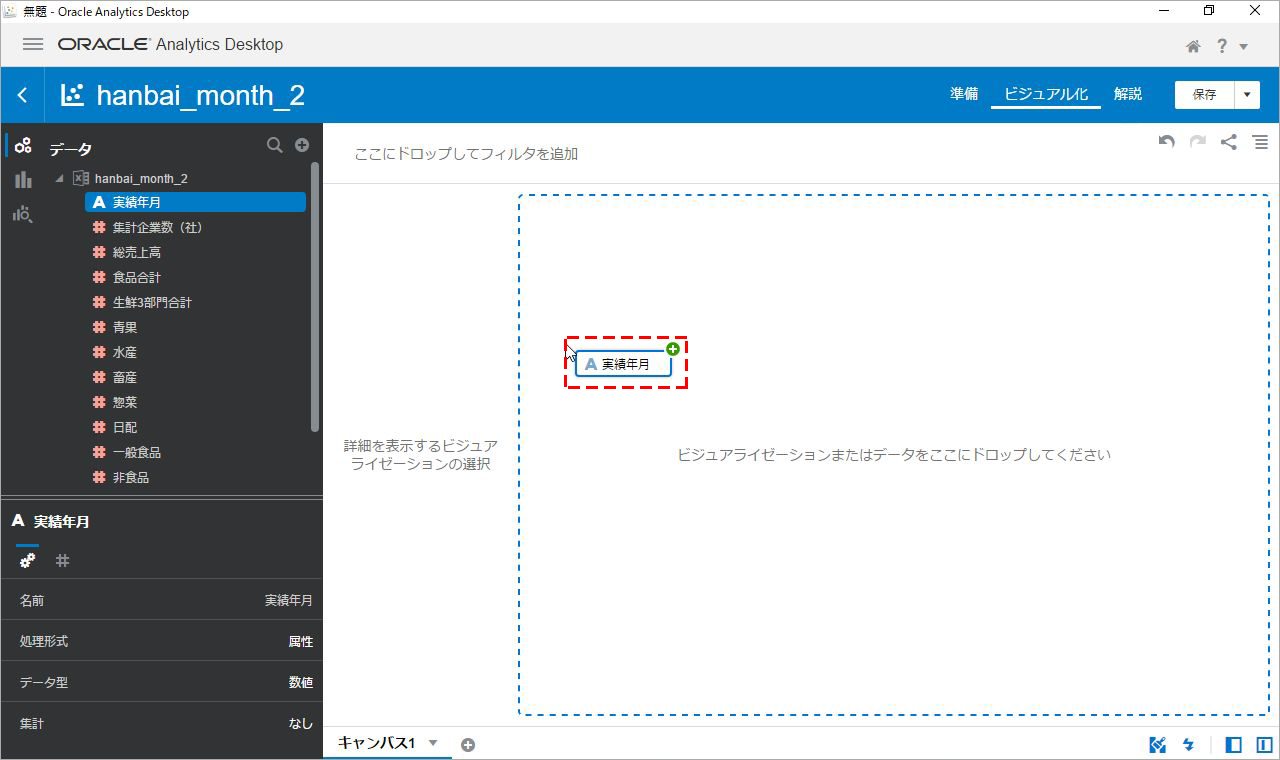Image resolution: width=1280 pixels, height=760 pixels.
Task: Select the 実績年月 attribute in data tree
Action: pyautogui.click(x=195, y=202)
